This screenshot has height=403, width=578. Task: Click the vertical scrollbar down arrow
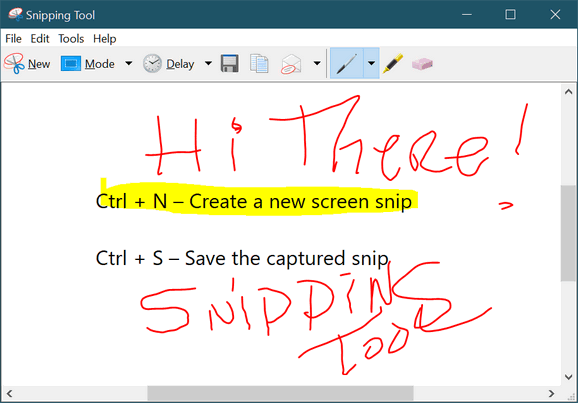click(x=568, y=377)
